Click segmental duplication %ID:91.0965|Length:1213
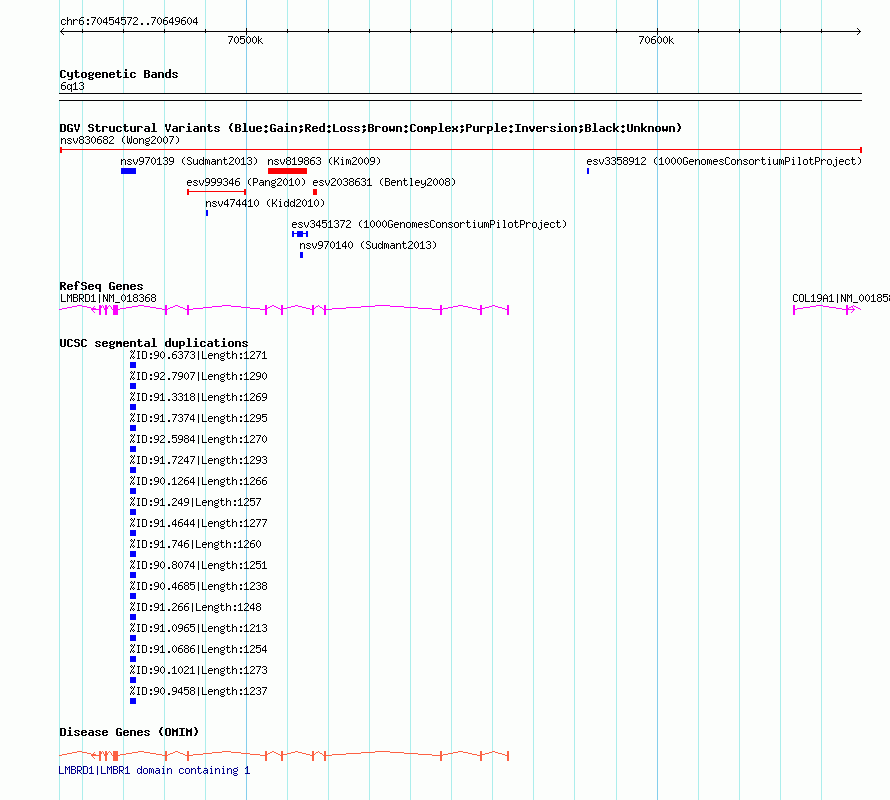Viewport: 890px width, 800px height. tap(198, 629)
